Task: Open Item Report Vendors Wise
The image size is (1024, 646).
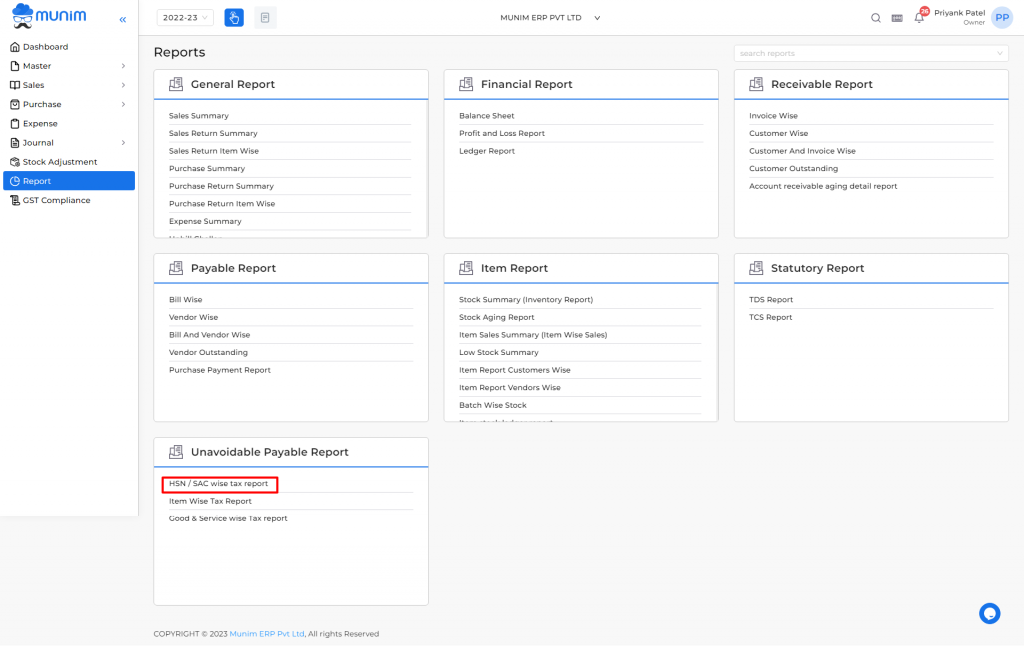Action: 509,388
